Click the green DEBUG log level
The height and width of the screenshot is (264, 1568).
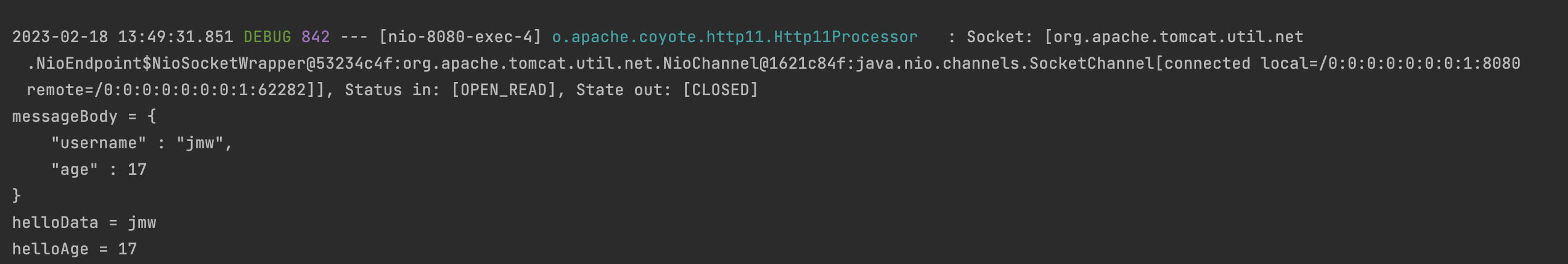[x=267, y=37]
